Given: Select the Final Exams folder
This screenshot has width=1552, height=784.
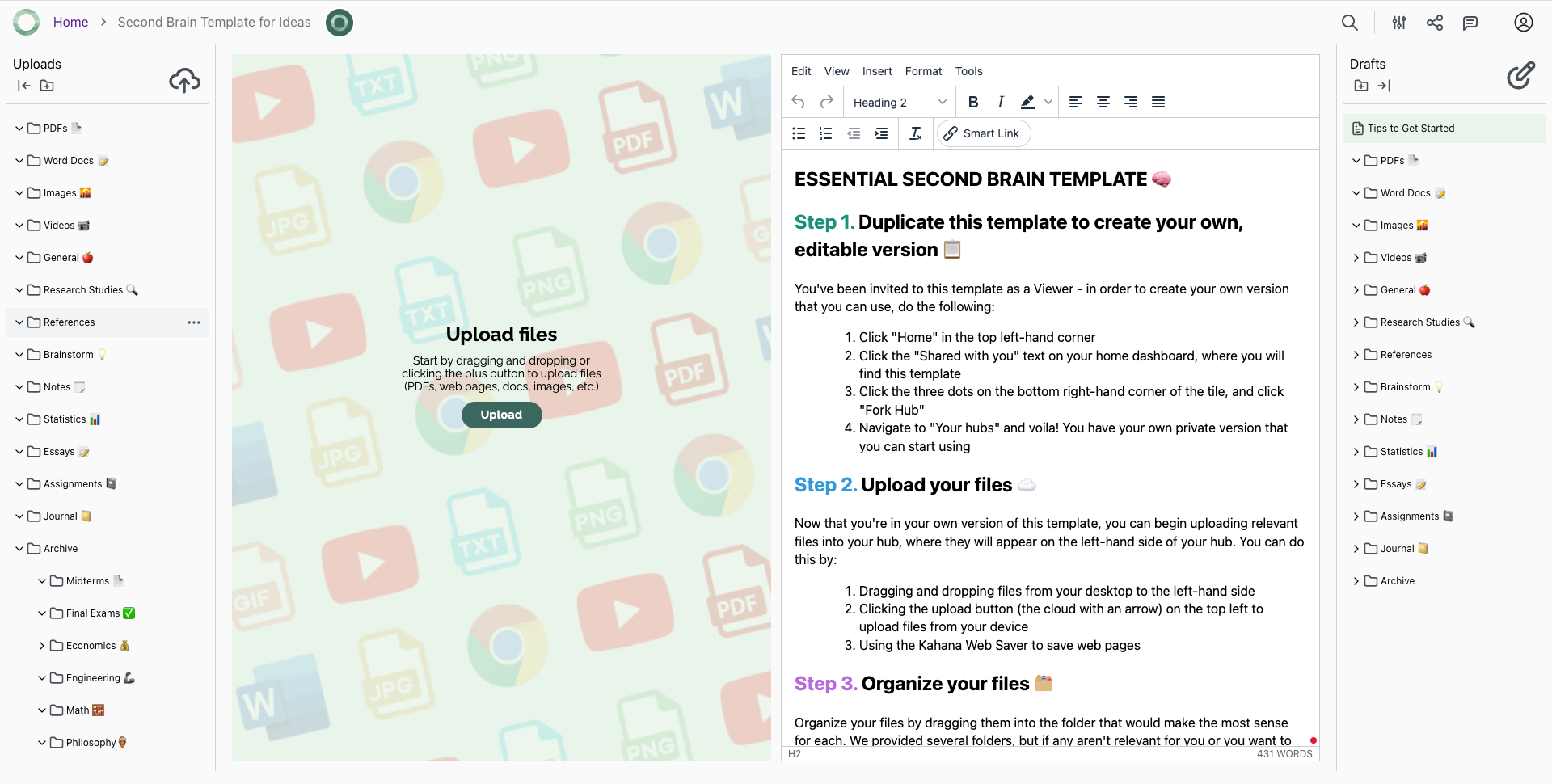Looking at the screenshot, I should (x=108, y=613).
